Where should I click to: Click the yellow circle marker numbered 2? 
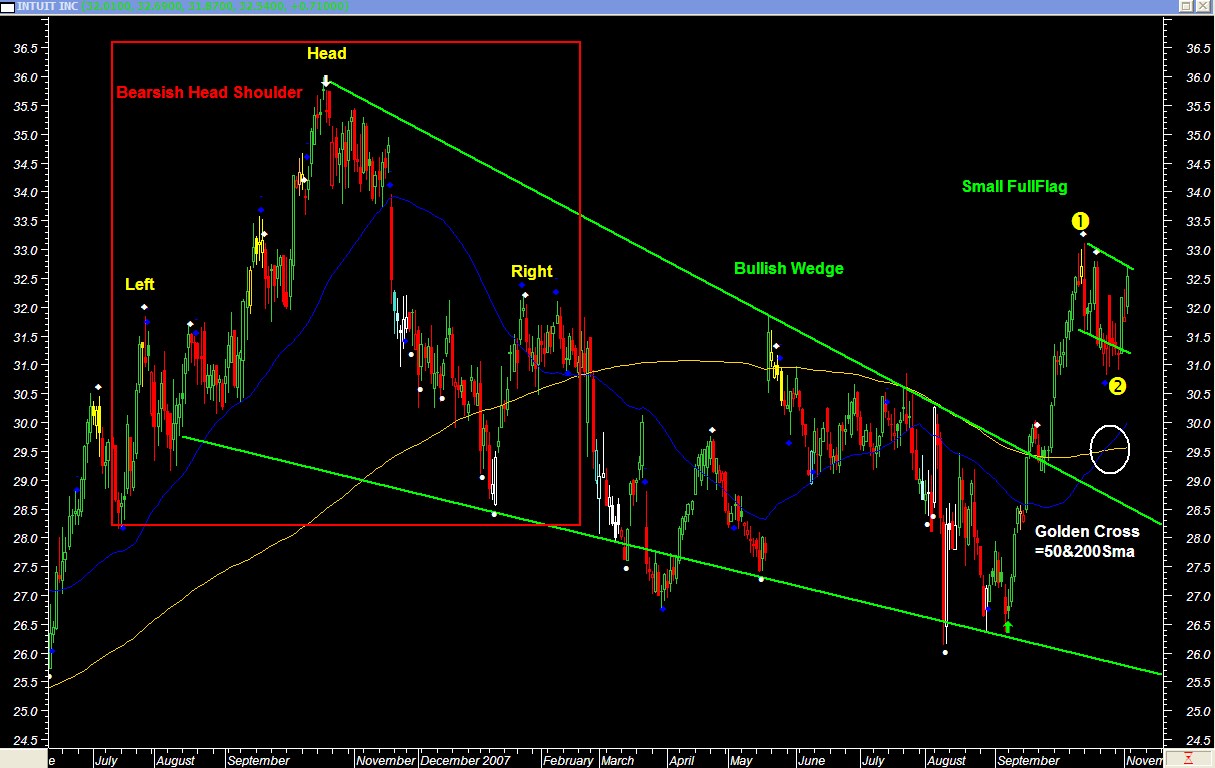(x=1118, y=386)
